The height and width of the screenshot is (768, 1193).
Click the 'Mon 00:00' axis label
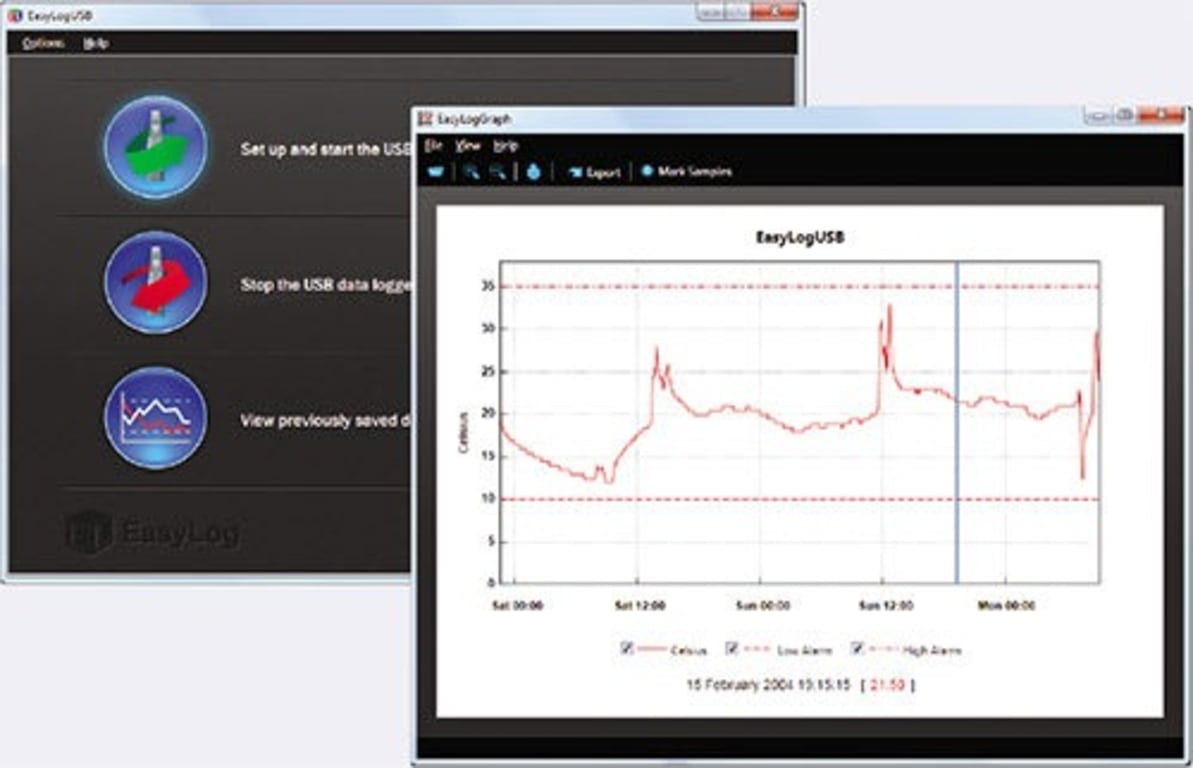pos(1006,605)
